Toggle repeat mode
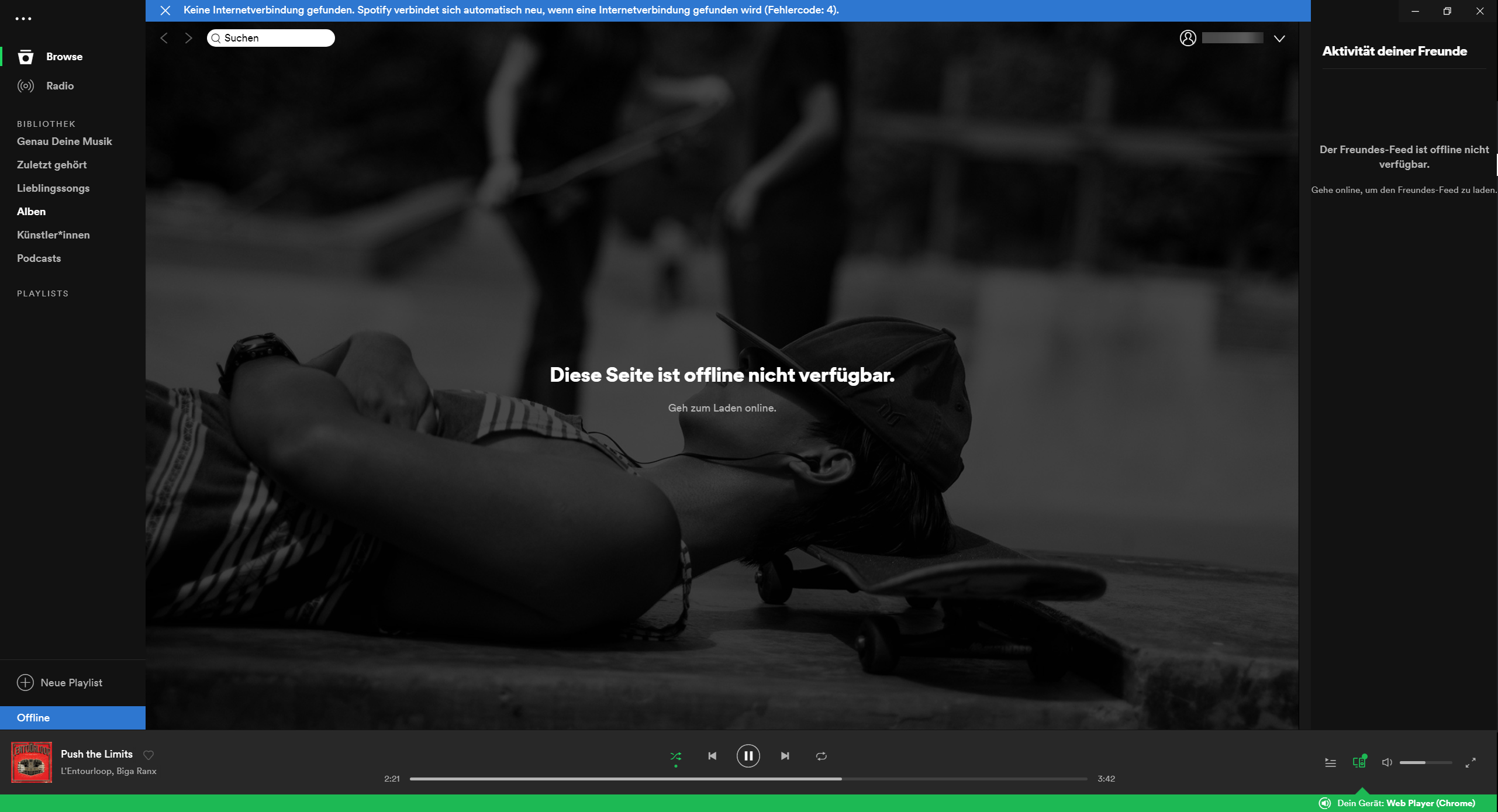 (821, 756)
